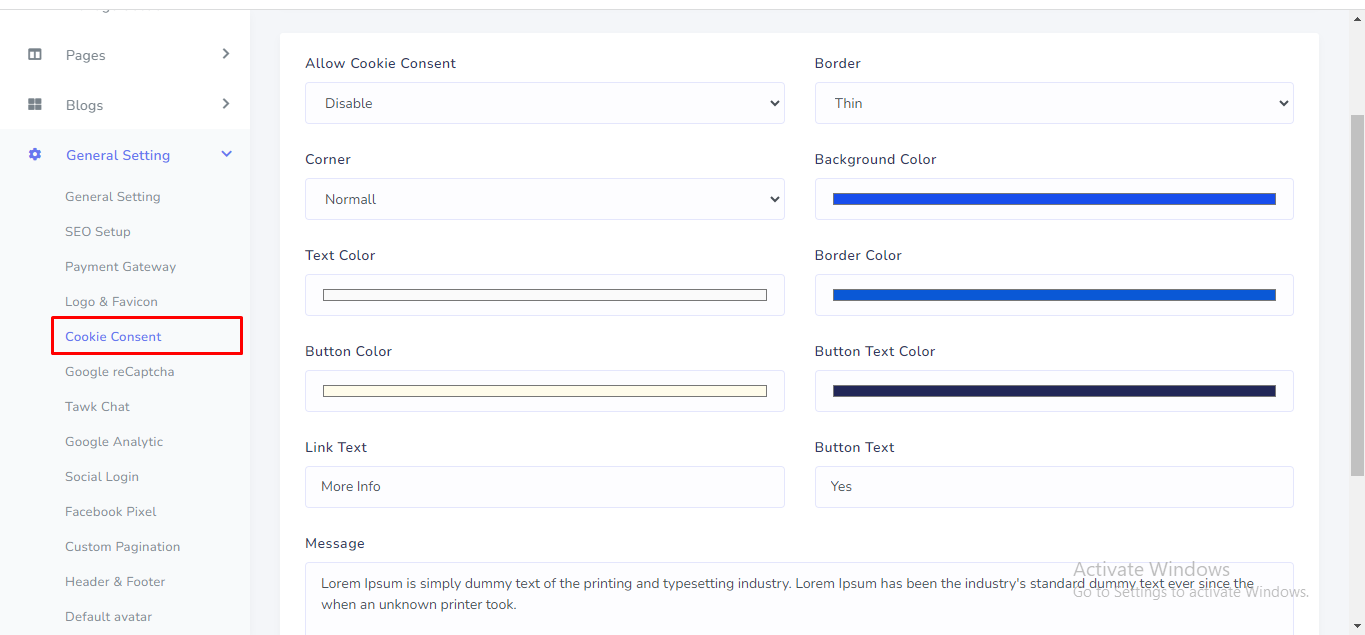Open Google reCaptcha settings link

click(119, 372)
